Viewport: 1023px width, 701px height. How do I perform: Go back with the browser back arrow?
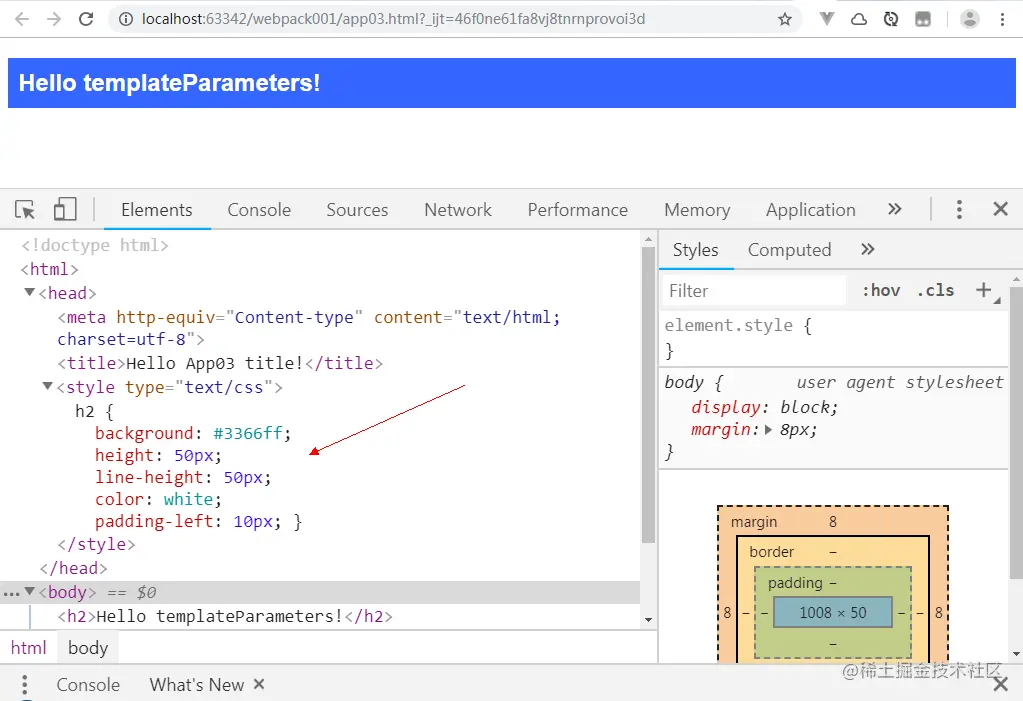click(22, 19)
